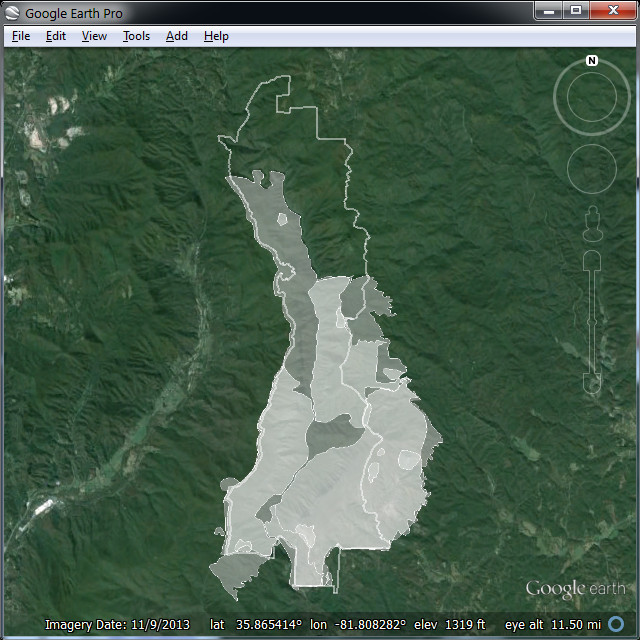
Task: Click the Look joystick ring under N
Action: tap(592, 97)
